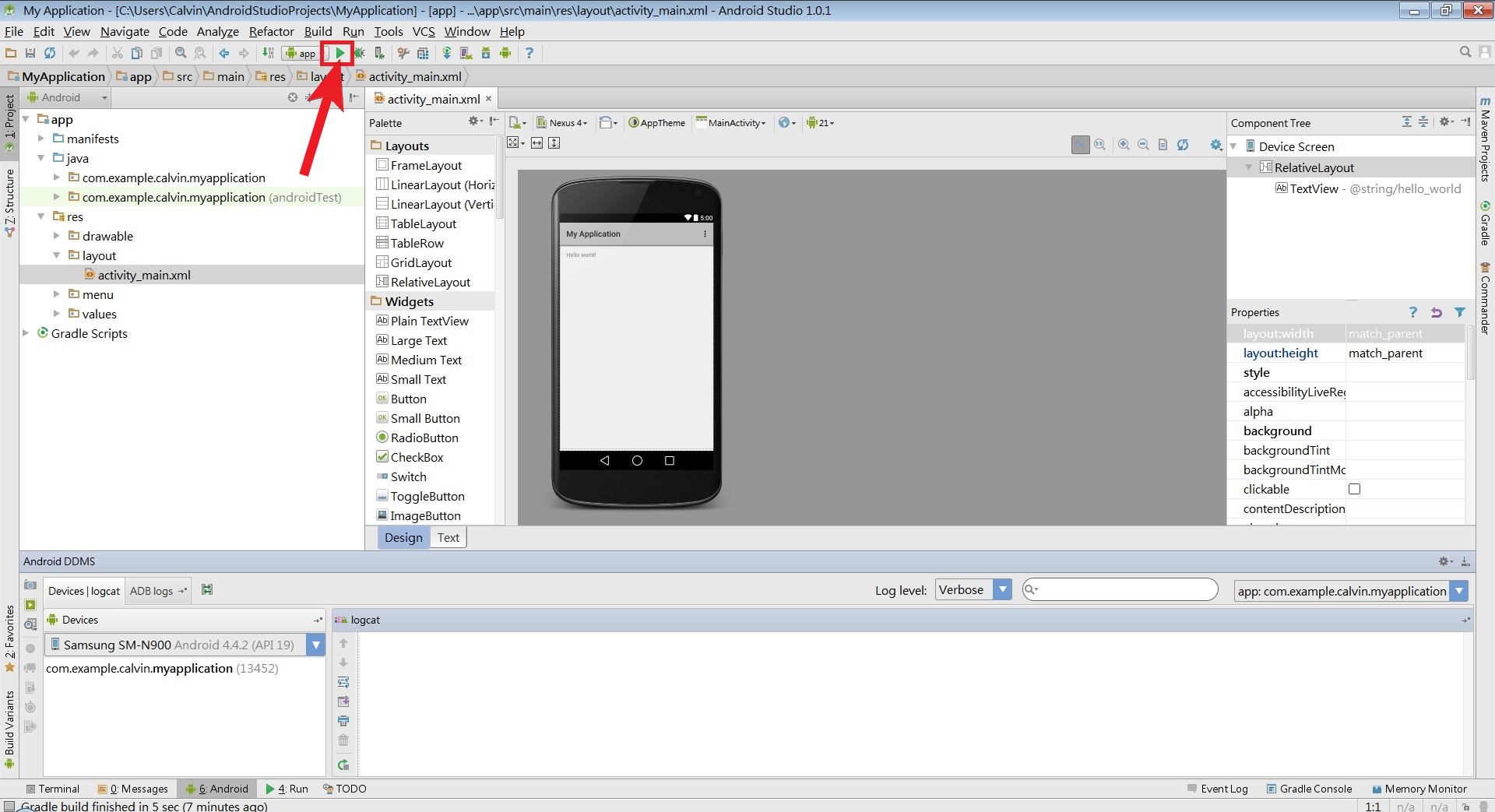Open the 4: Run tool window
The width and height of the screenshot is (1495, 812).
coord(287,789)
